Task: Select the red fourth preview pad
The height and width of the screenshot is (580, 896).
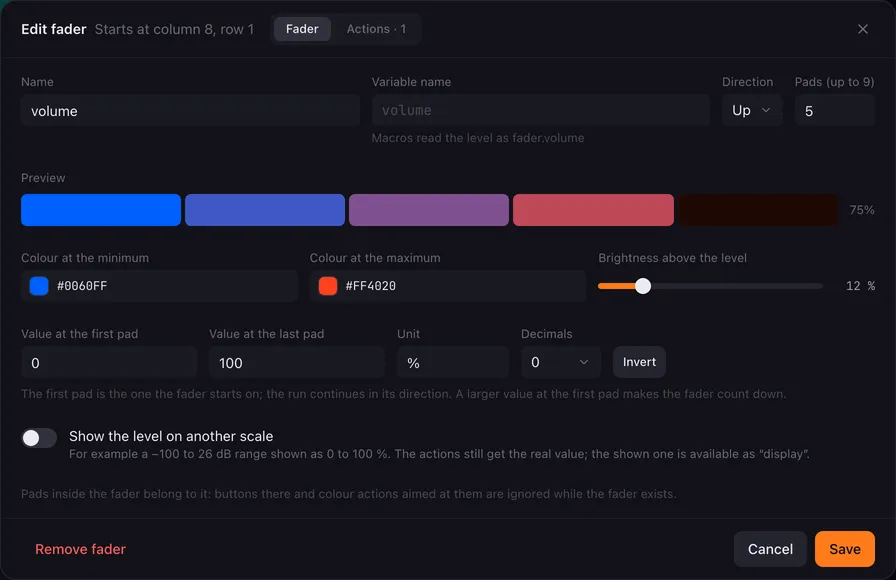Action: pos(593,210)
